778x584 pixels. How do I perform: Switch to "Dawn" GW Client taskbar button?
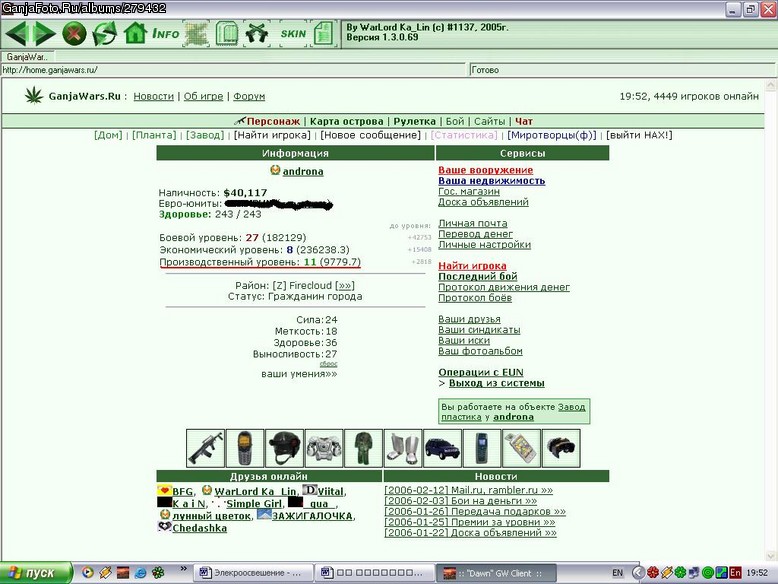tap(496, 573)
